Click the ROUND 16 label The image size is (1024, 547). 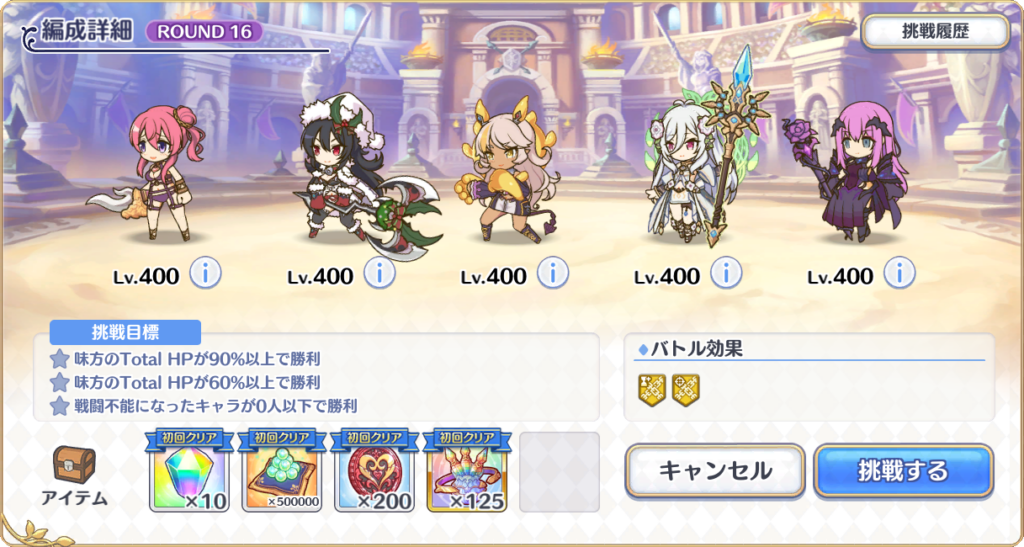point(204,31)
